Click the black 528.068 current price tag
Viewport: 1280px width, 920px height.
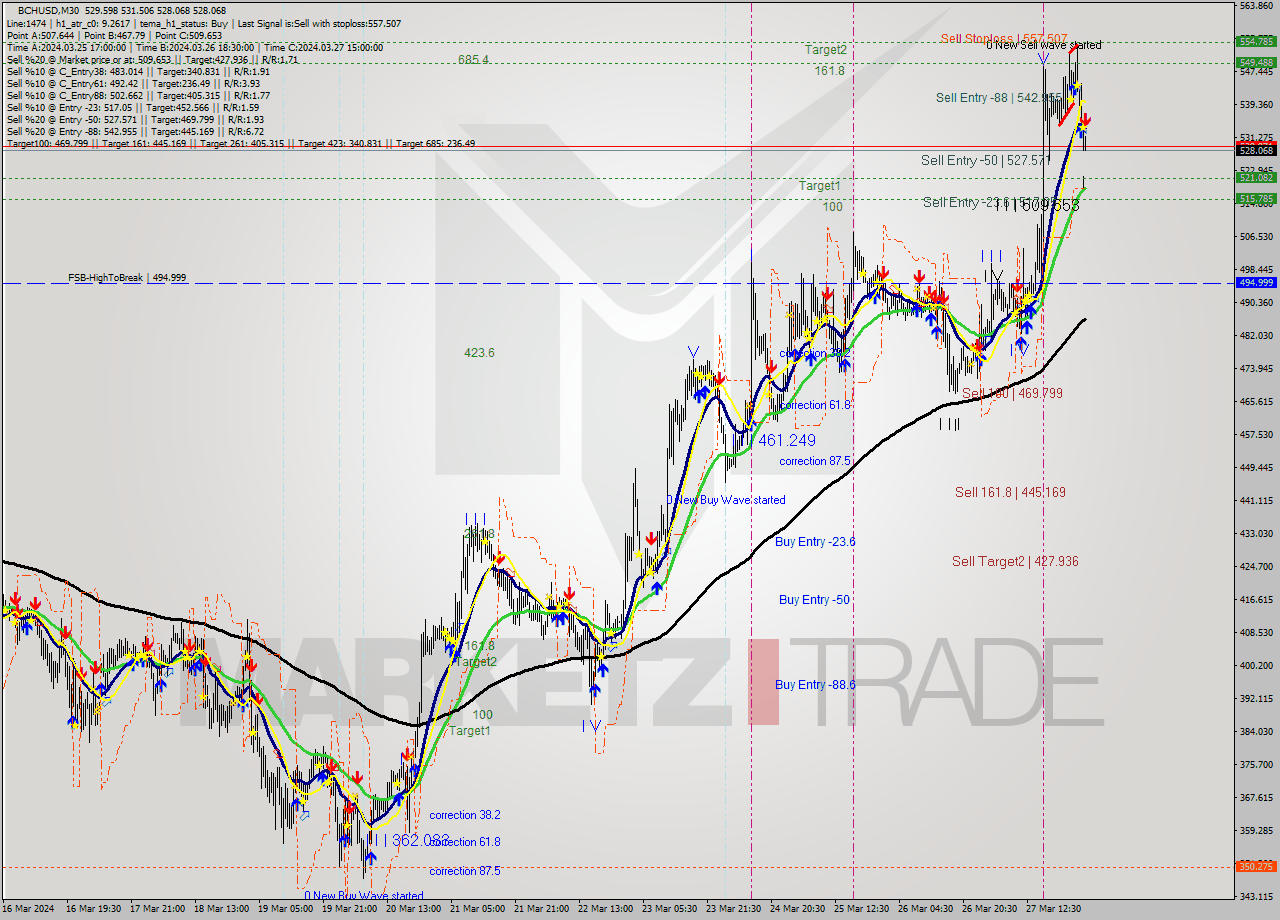coord(1256,150)
